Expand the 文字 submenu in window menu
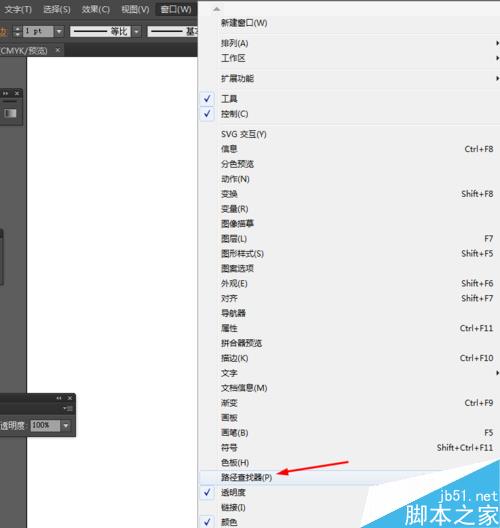This screenshot has height=528, width=500. click(350, 373)
